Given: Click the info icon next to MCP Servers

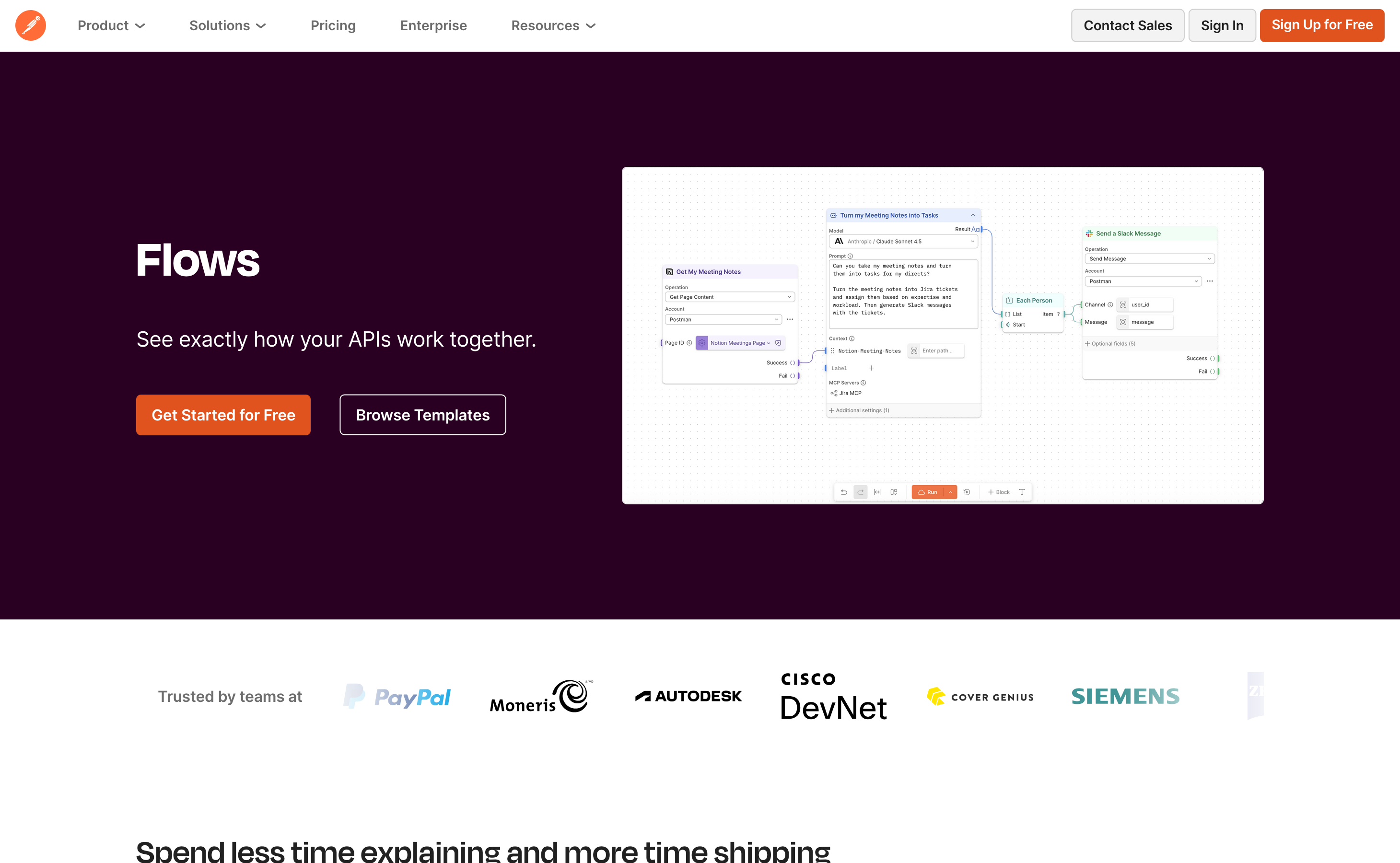Looking at the screenshot, I should (863, 383).
